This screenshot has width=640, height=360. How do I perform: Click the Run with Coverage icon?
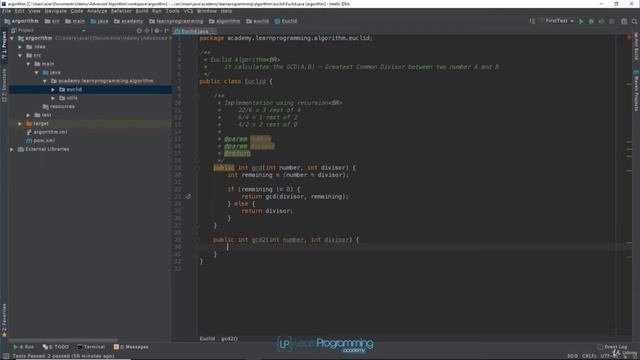pyautogui.click(x=601, y=21)
